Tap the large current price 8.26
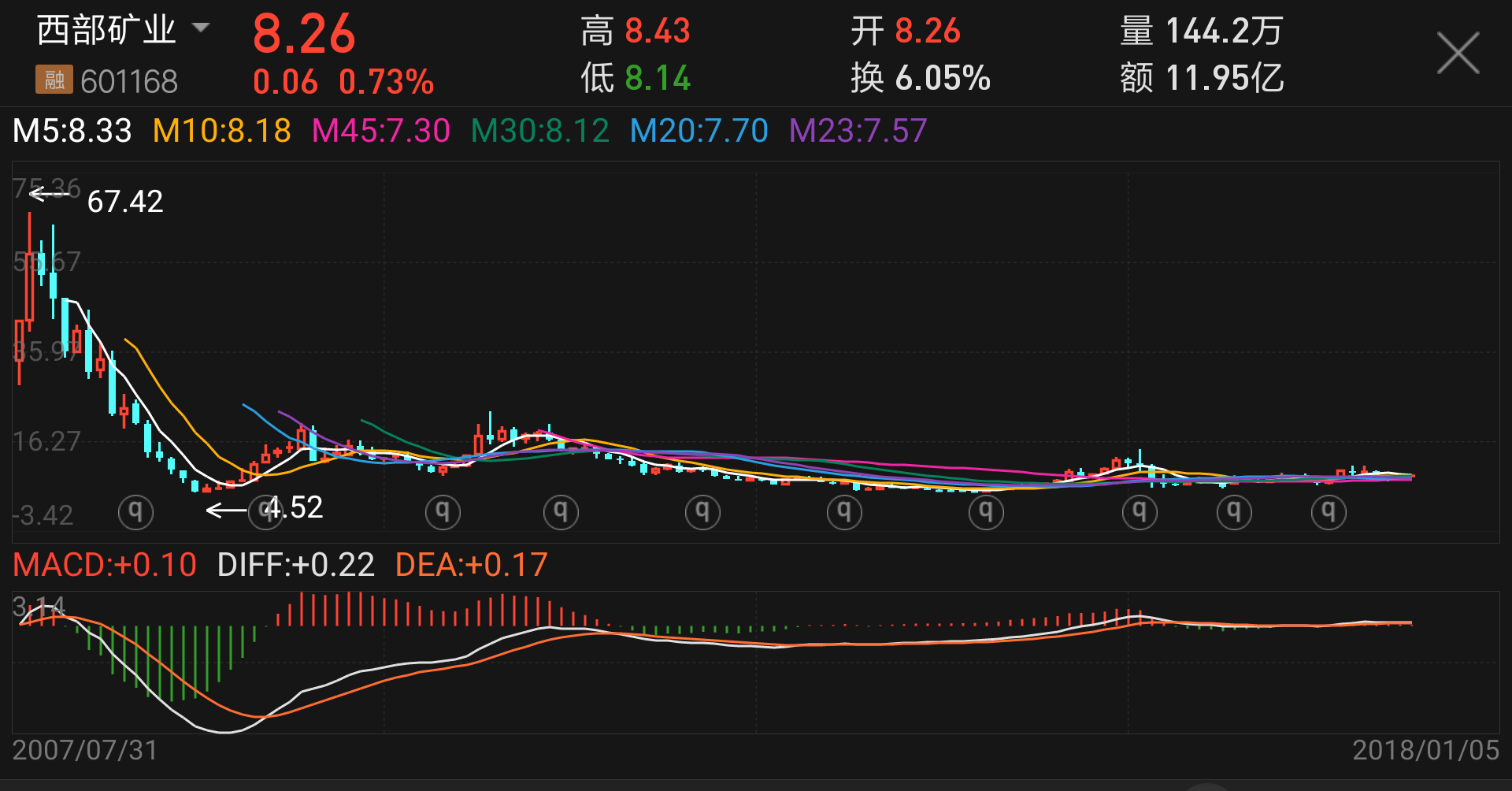This screenshot has width=1512, height=791. [x=304, y=34]
